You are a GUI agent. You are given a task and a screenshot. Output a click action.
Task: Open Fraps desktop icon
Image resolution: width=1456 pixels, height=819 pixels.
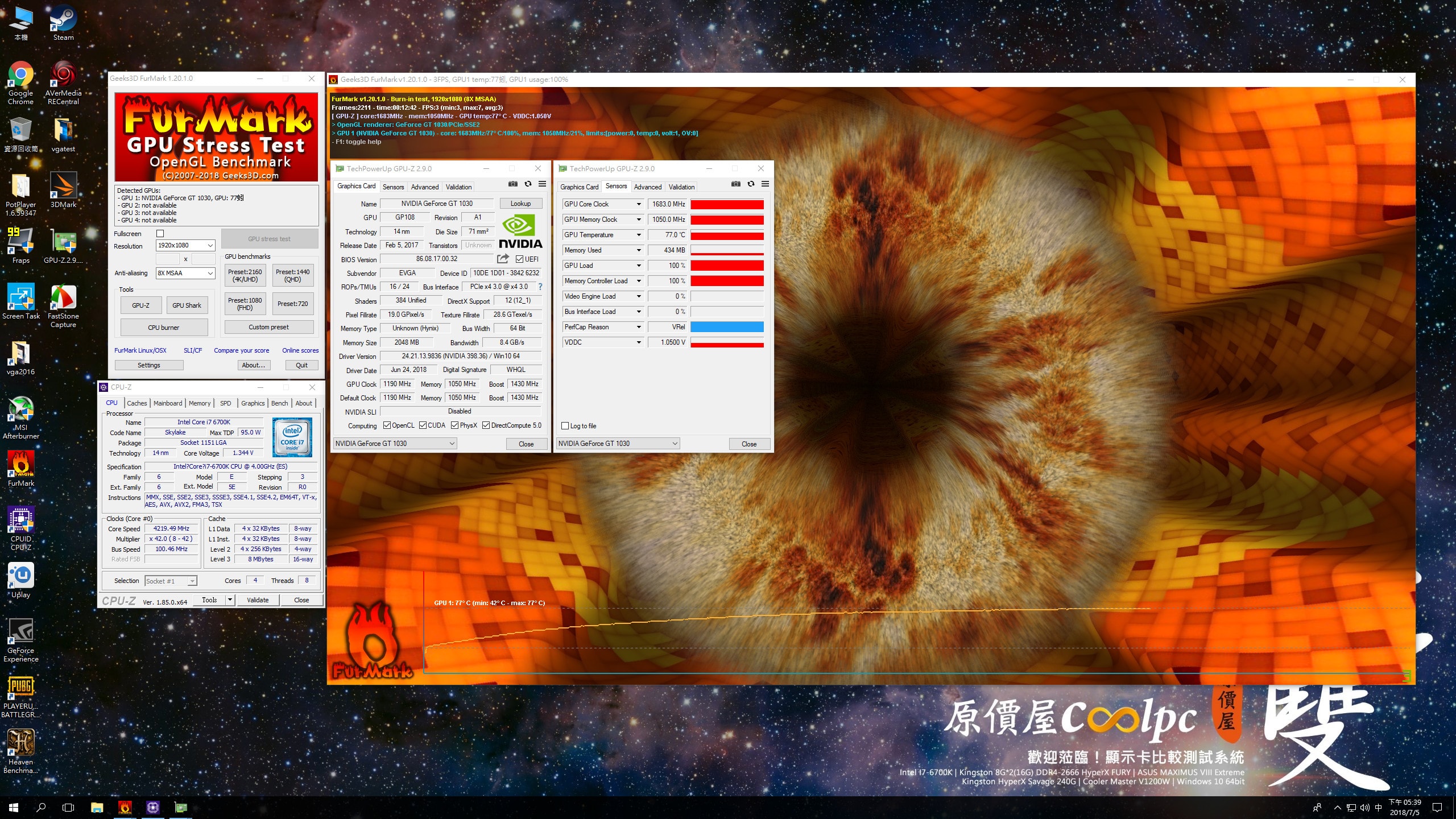20,246
